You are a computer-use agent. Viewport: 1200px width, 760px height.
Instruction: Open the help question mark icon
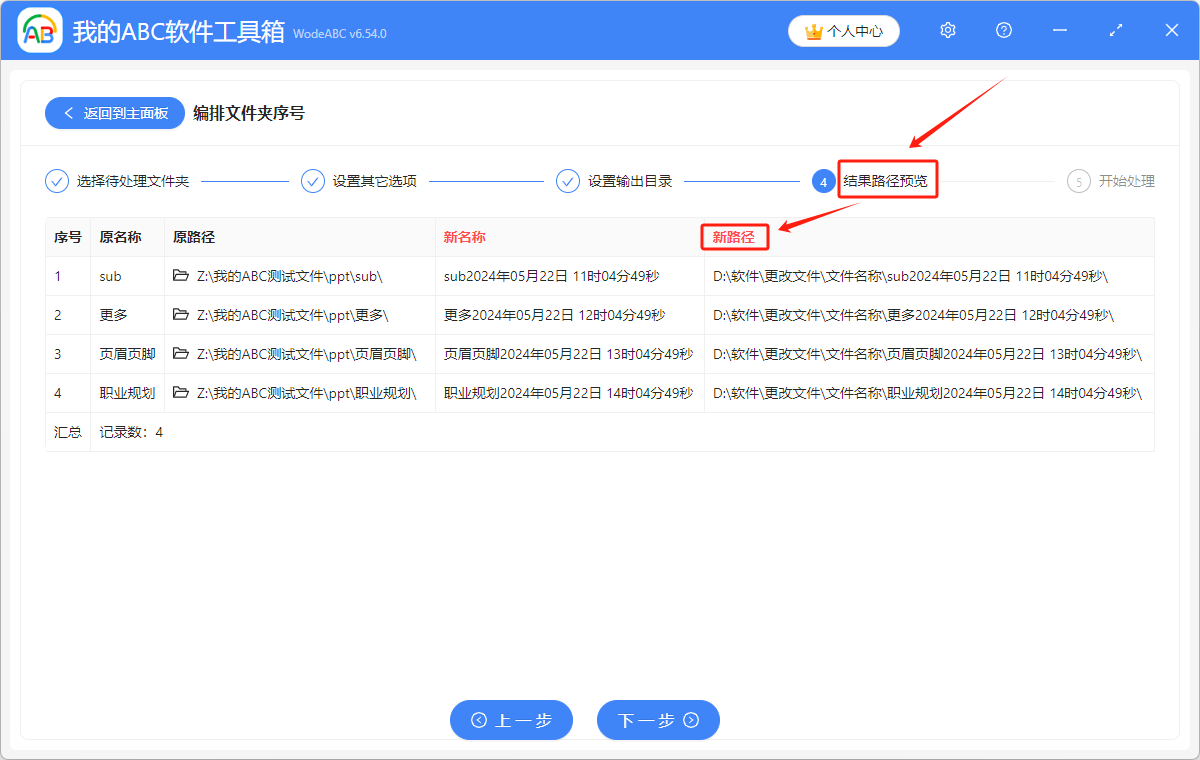(x=1003, y=30)
